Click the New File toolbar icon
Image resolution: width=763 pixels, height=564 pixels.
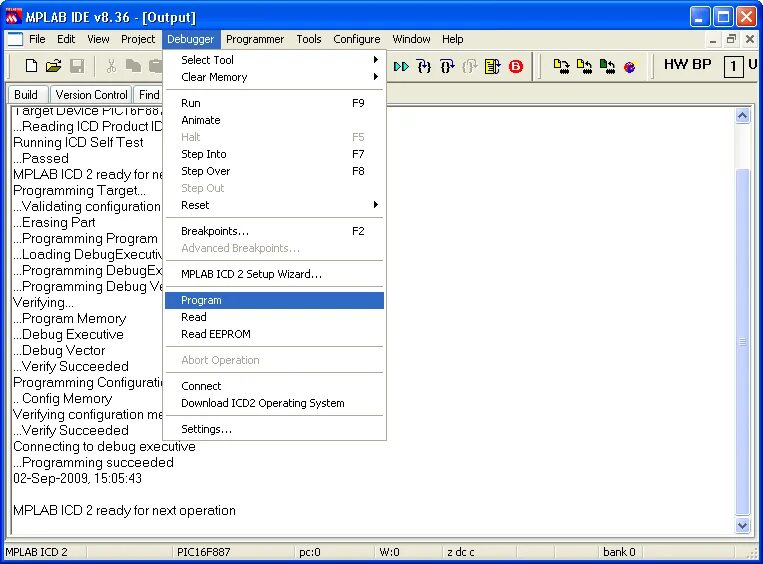click(x=31, y=66)
